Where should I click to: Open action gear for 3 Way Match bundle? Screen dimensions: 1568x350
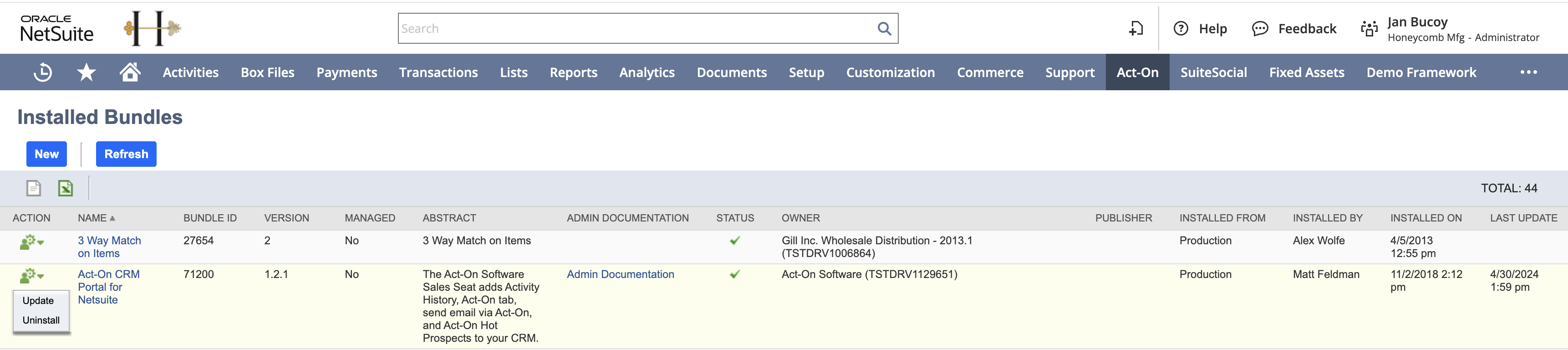click(31, 242)
